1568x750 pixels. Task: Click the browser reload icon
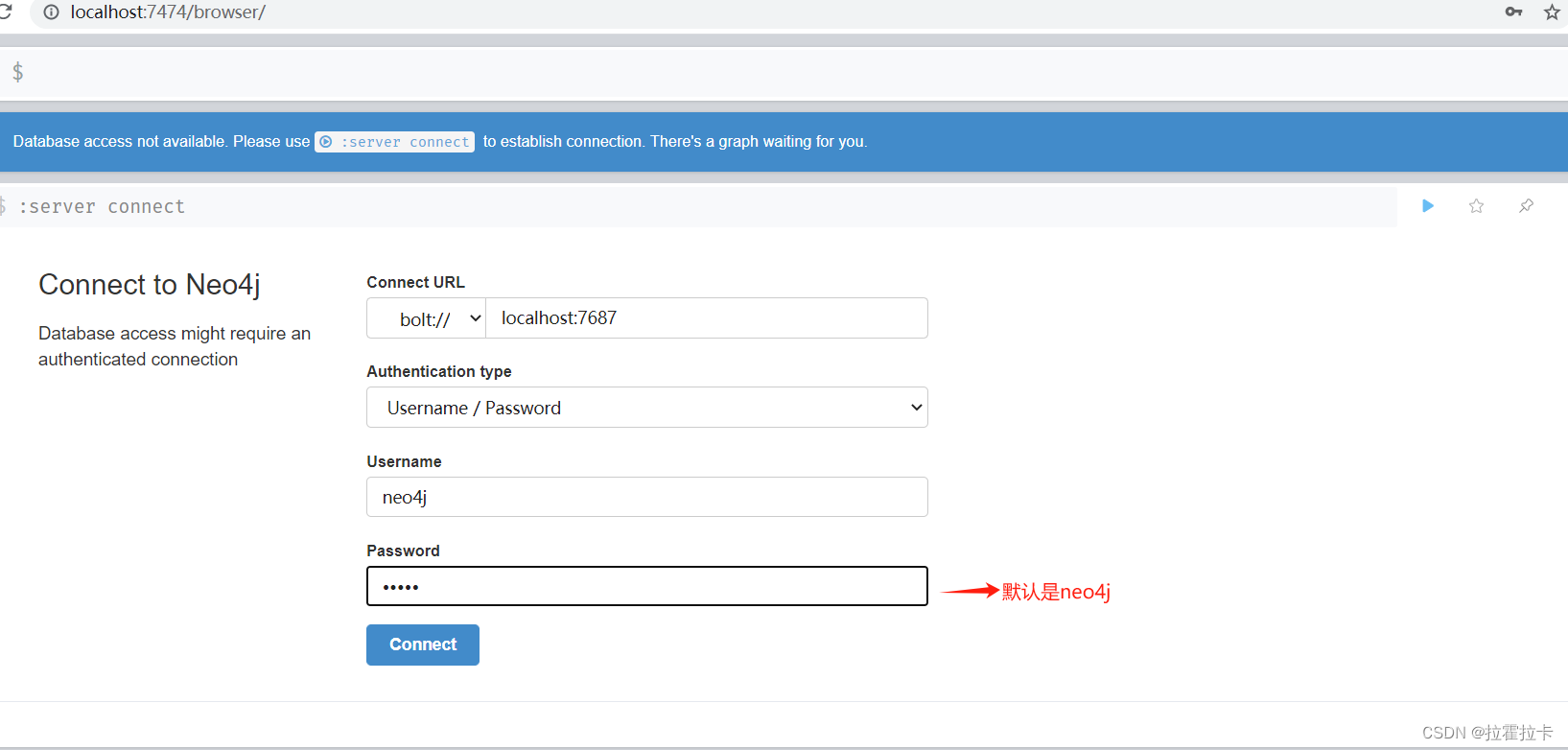tap(5, 12)
